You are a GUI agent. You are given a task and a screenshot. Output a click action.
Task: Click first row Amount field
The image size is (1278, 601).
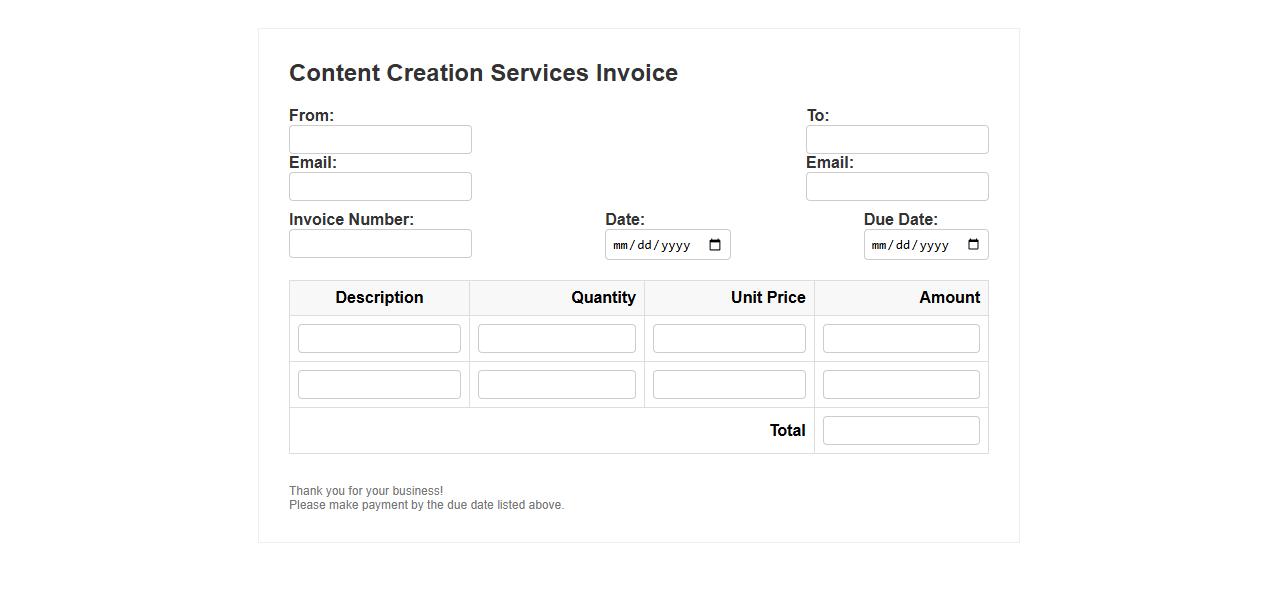point(901,339)
